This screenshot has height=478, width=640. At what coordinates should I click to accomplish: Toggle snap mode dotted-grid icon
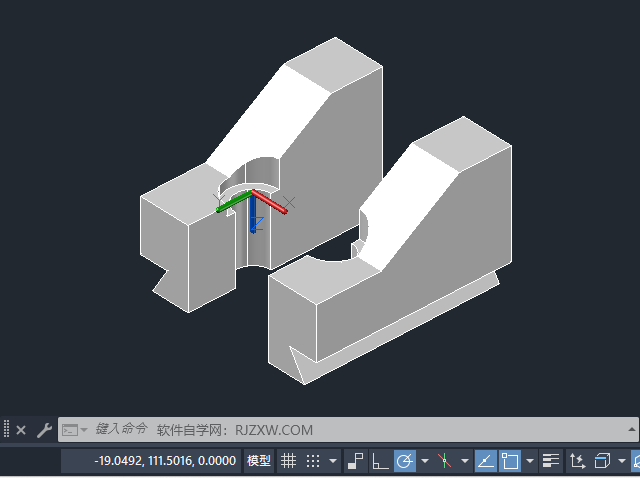coord(313,461)
